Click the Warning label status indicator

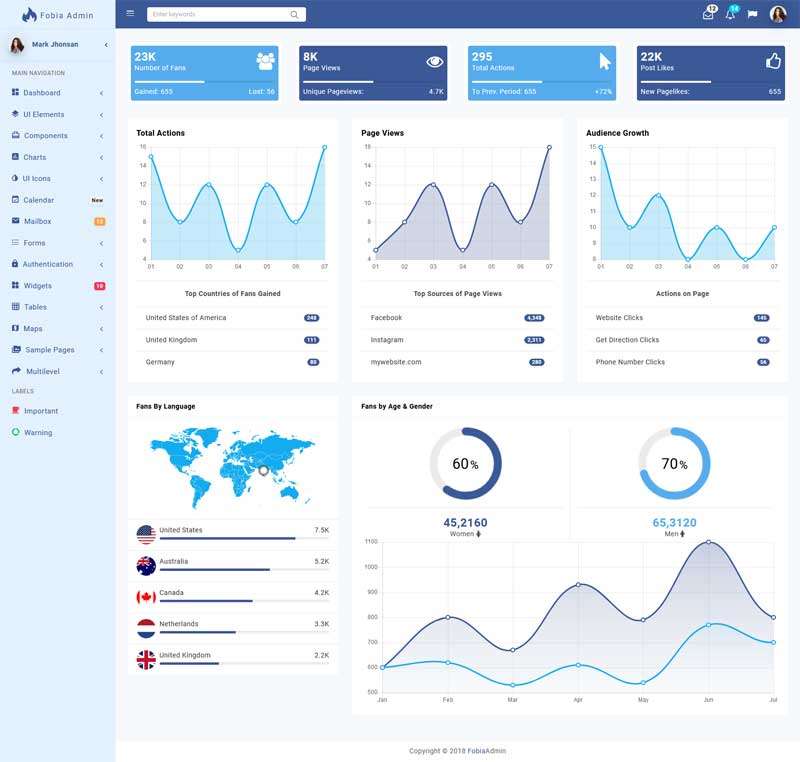15,432
